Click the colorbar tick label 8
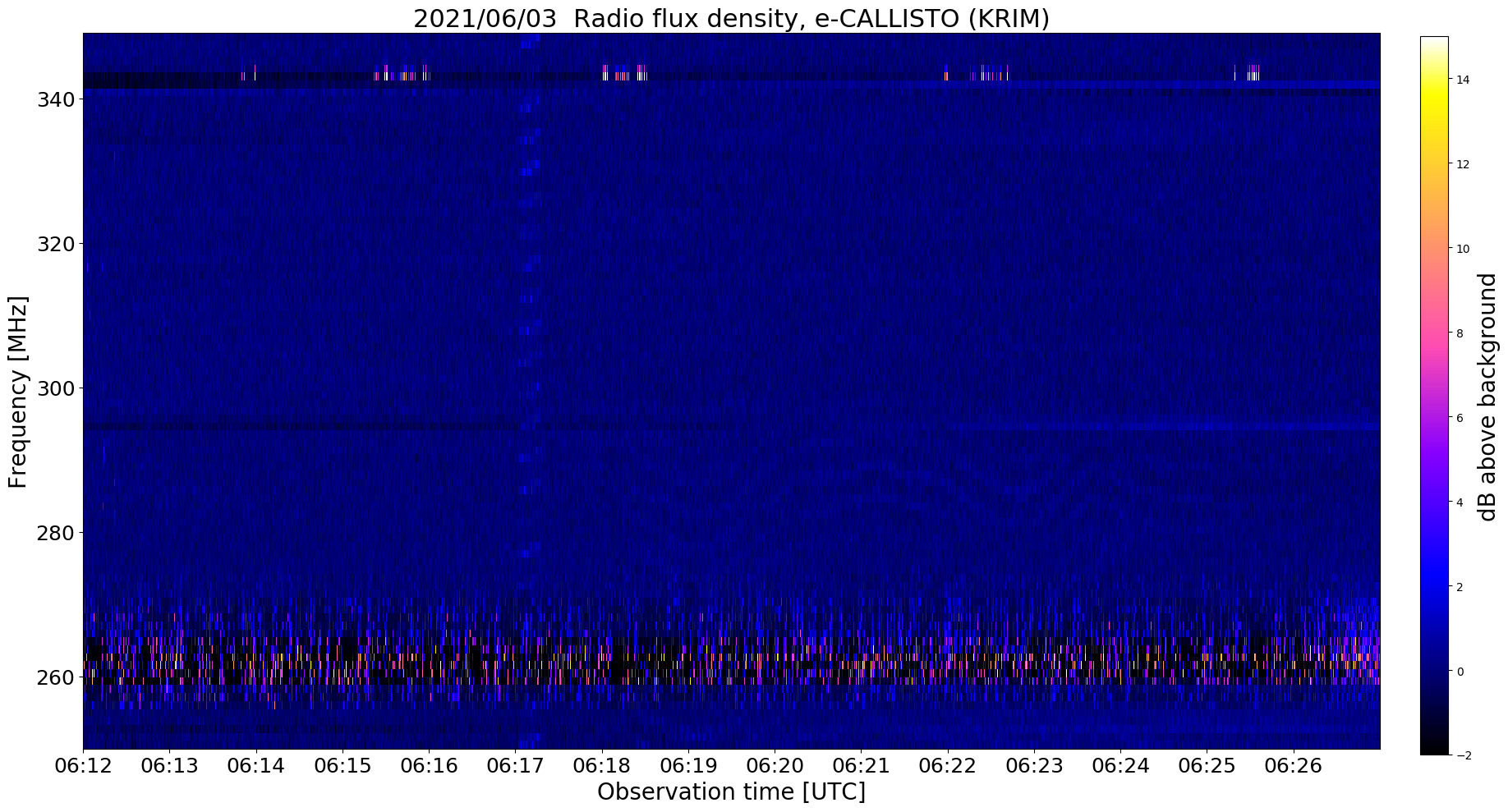 pyautogui.click(x=1460, y=333)
